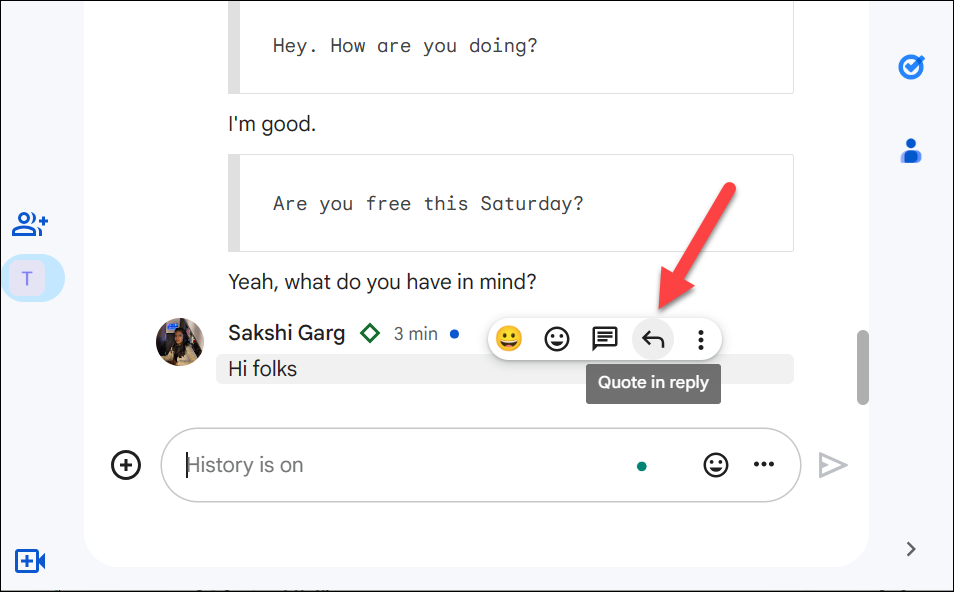Start a new chat with the add-people icon
The height and width of the screenshot is (592, 954).
[30, 223]
